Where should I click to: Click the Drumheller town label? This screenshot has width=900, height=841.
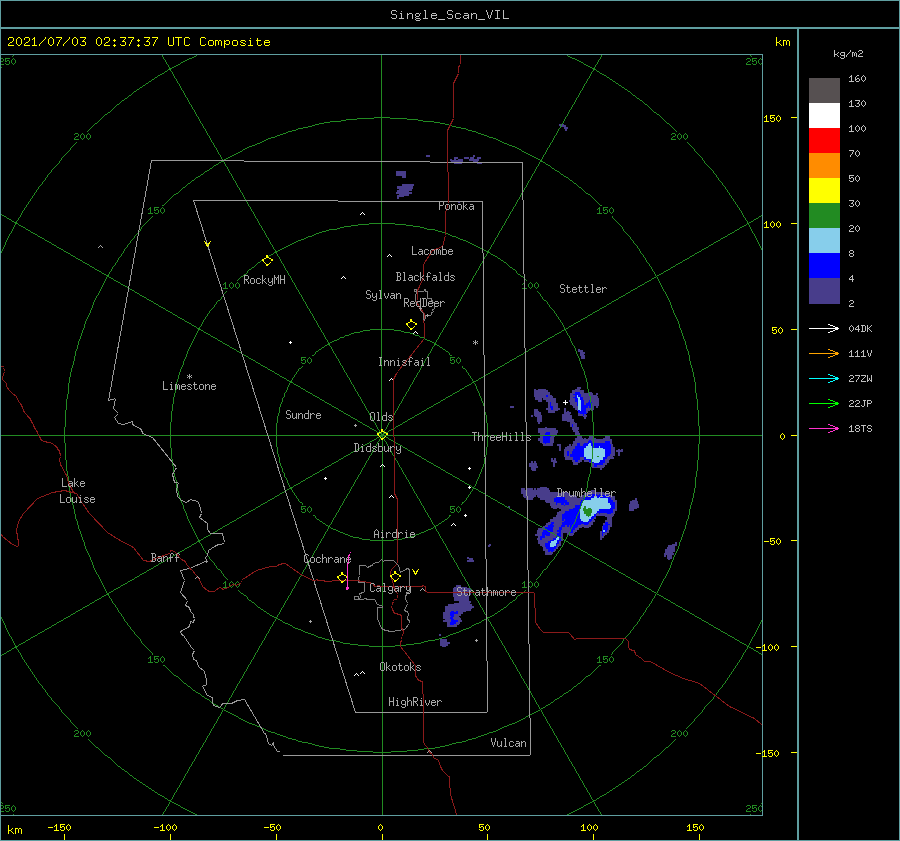point(586,493)
